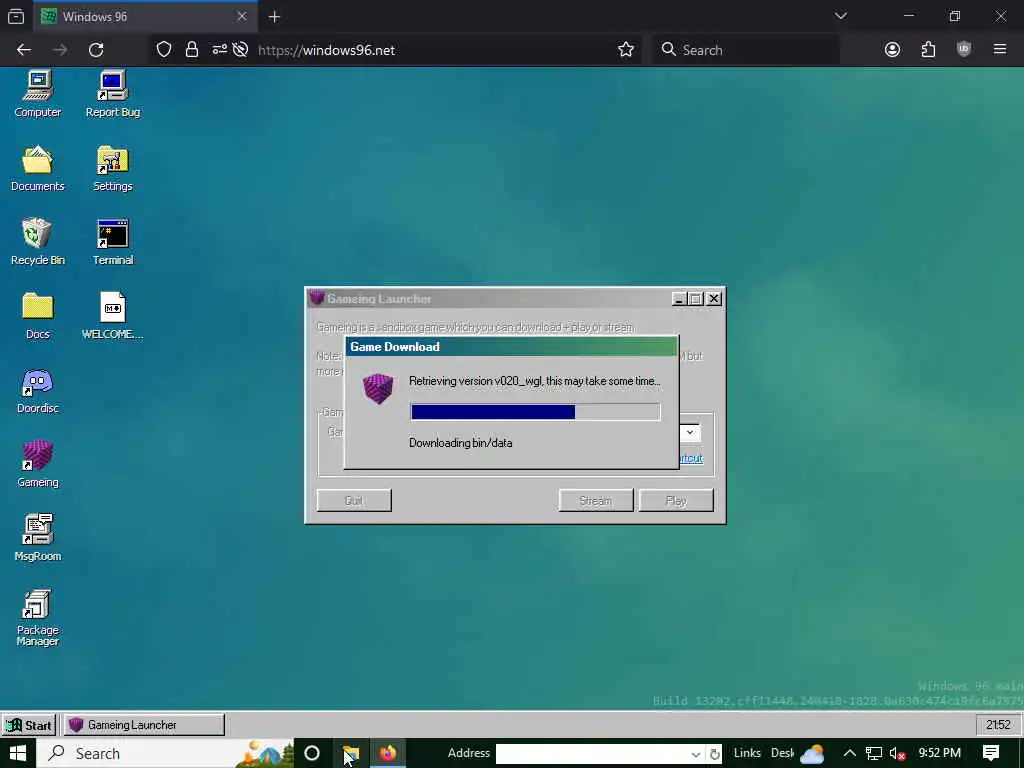Click the muted volume tray icon
Viewport: 1024px width, 768px height.
pyautogui.click(x=897, y=754)
